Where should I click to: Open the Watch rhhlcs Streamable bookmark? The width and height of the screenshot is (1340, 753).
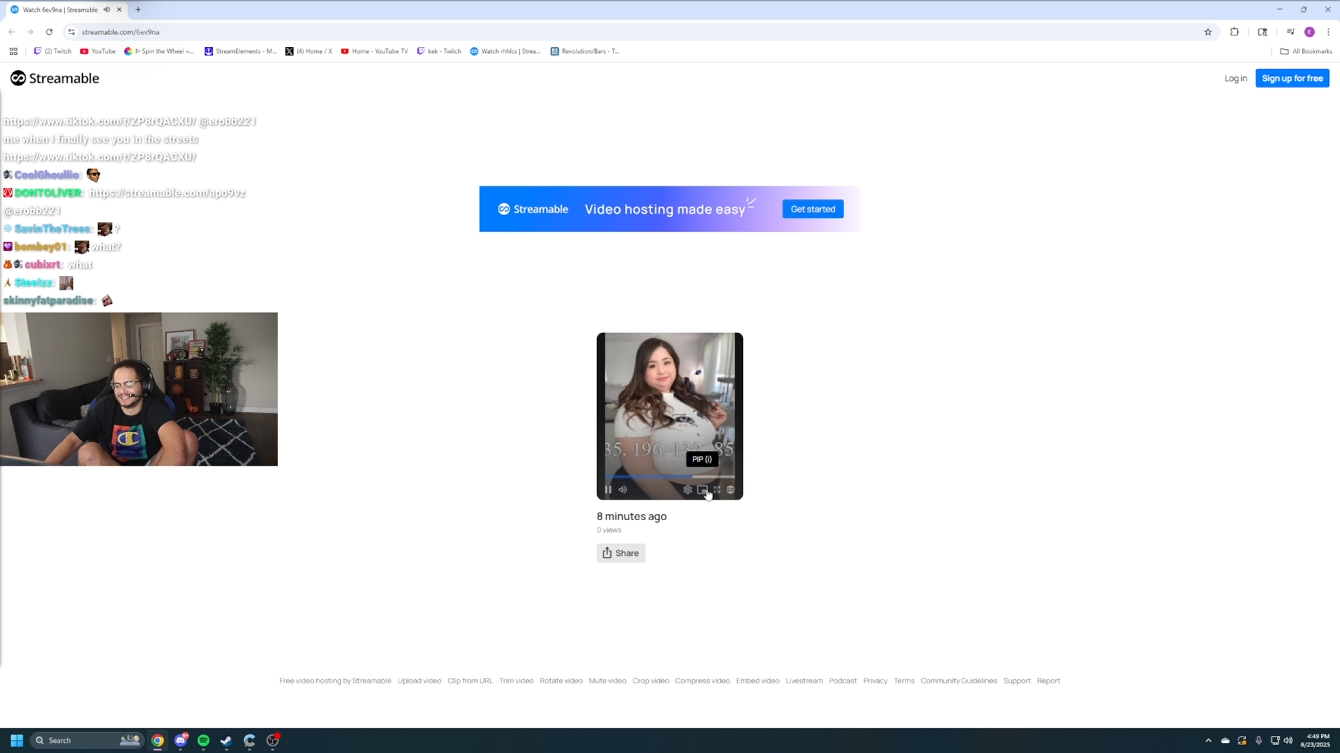[x=505, y=51]
